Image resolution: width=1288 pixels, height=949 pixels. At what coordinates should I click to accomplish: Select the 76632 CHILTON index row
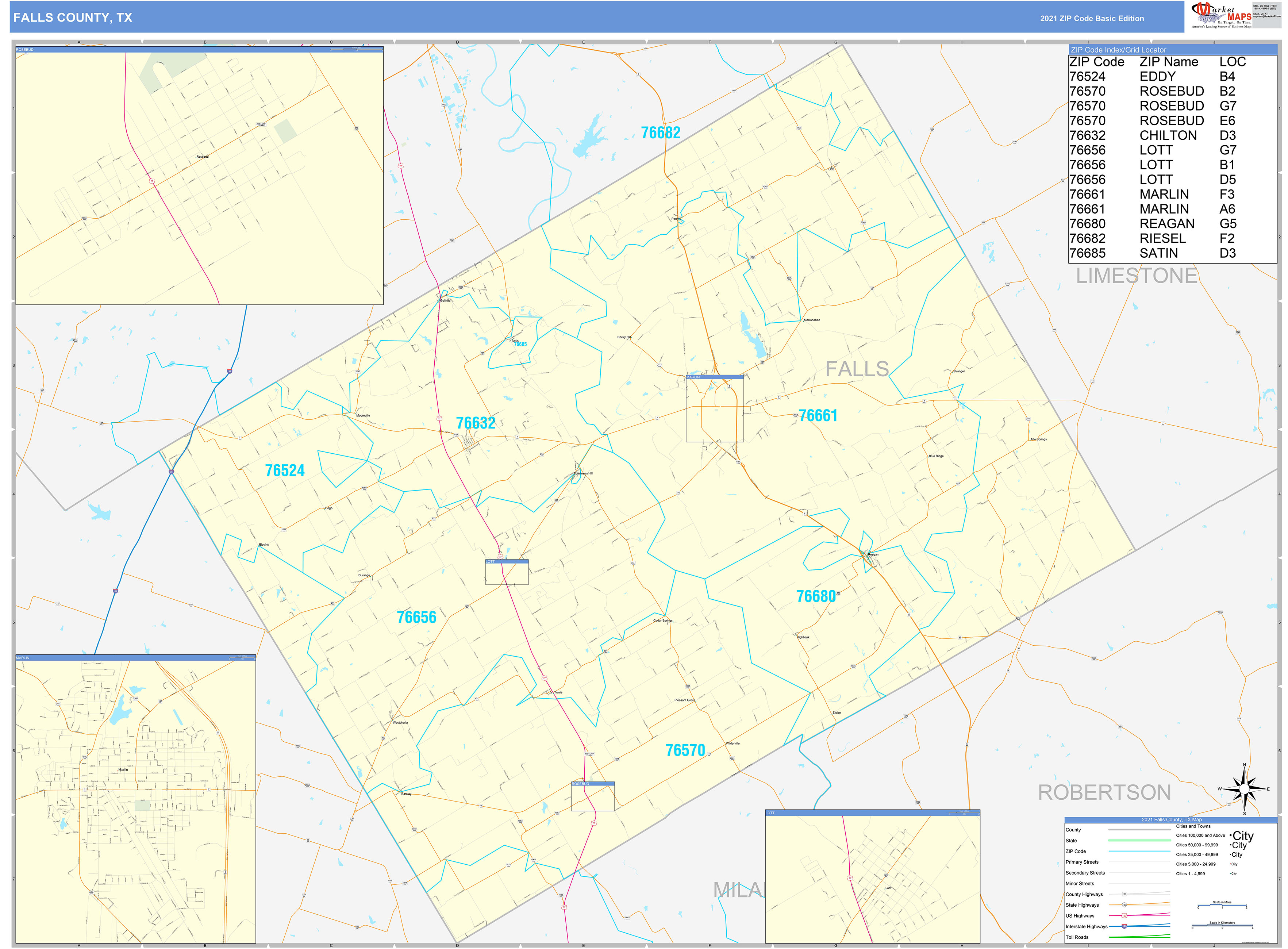(1173, 135)
